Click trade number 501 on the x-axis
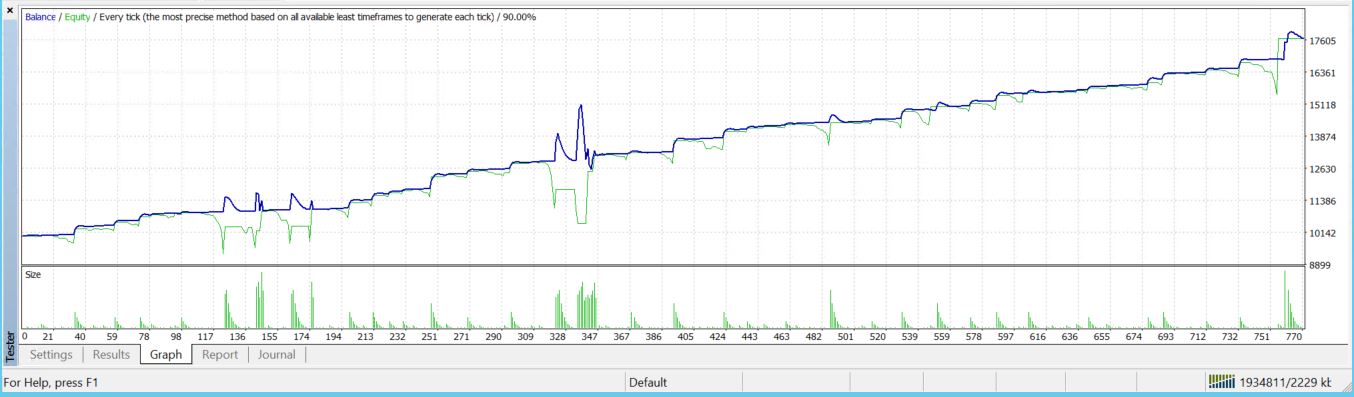The image size is (1354, 397). click(x=845, y=337)
